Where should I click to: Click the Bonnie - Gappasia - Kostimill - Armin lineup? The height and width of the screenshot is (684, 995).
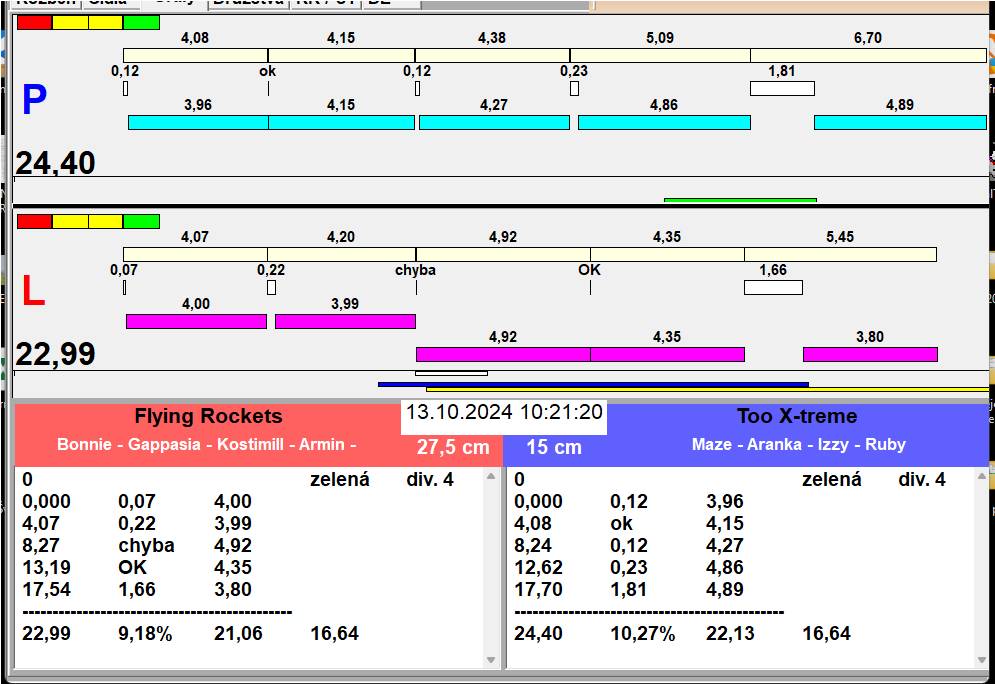tap(207, 444)
